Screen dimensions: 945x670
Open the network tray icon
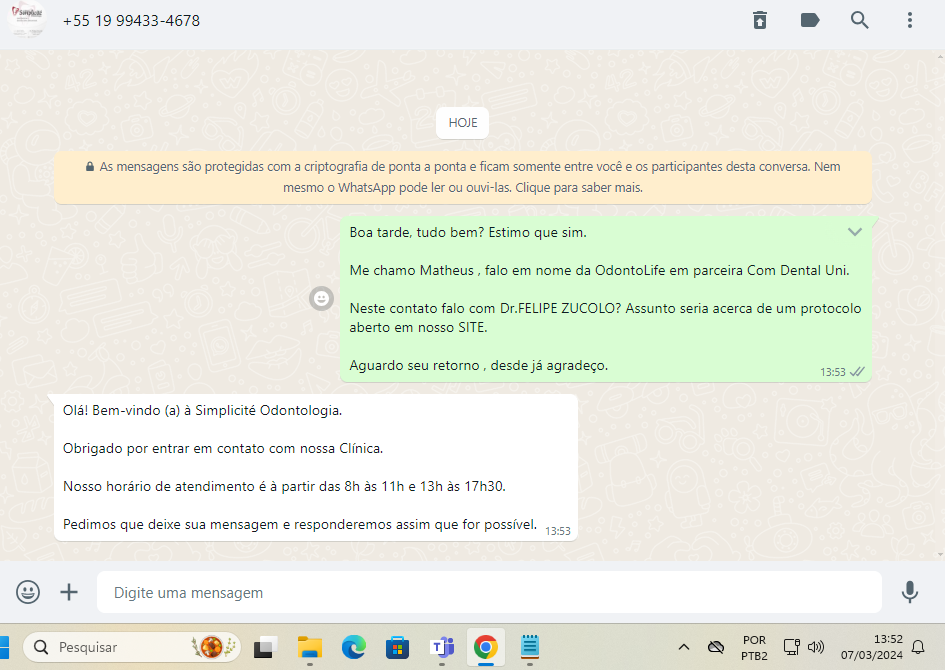point(791,647)
